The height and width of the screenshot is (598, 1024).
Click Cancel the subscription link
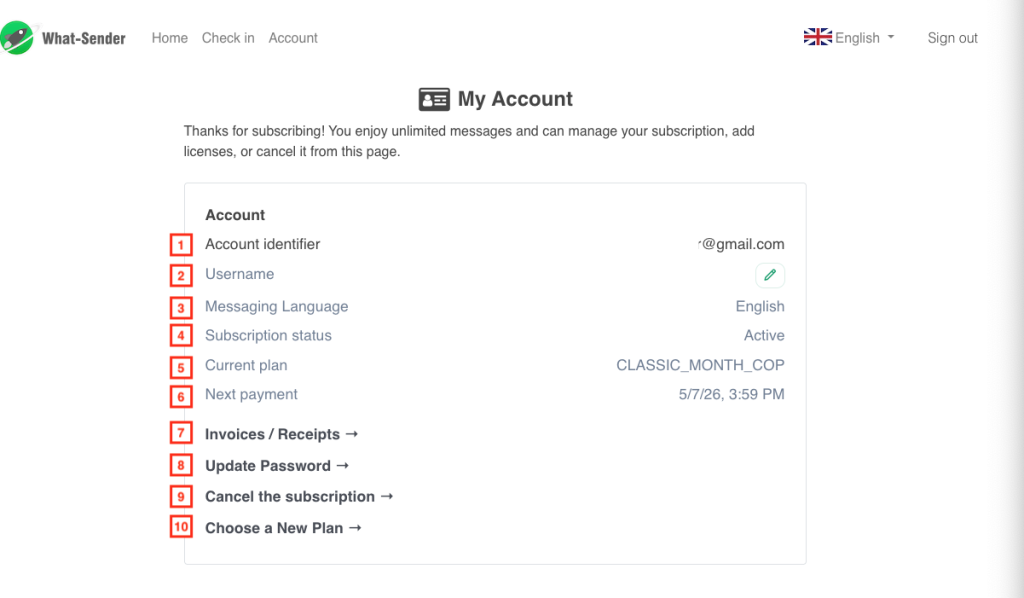299,497
